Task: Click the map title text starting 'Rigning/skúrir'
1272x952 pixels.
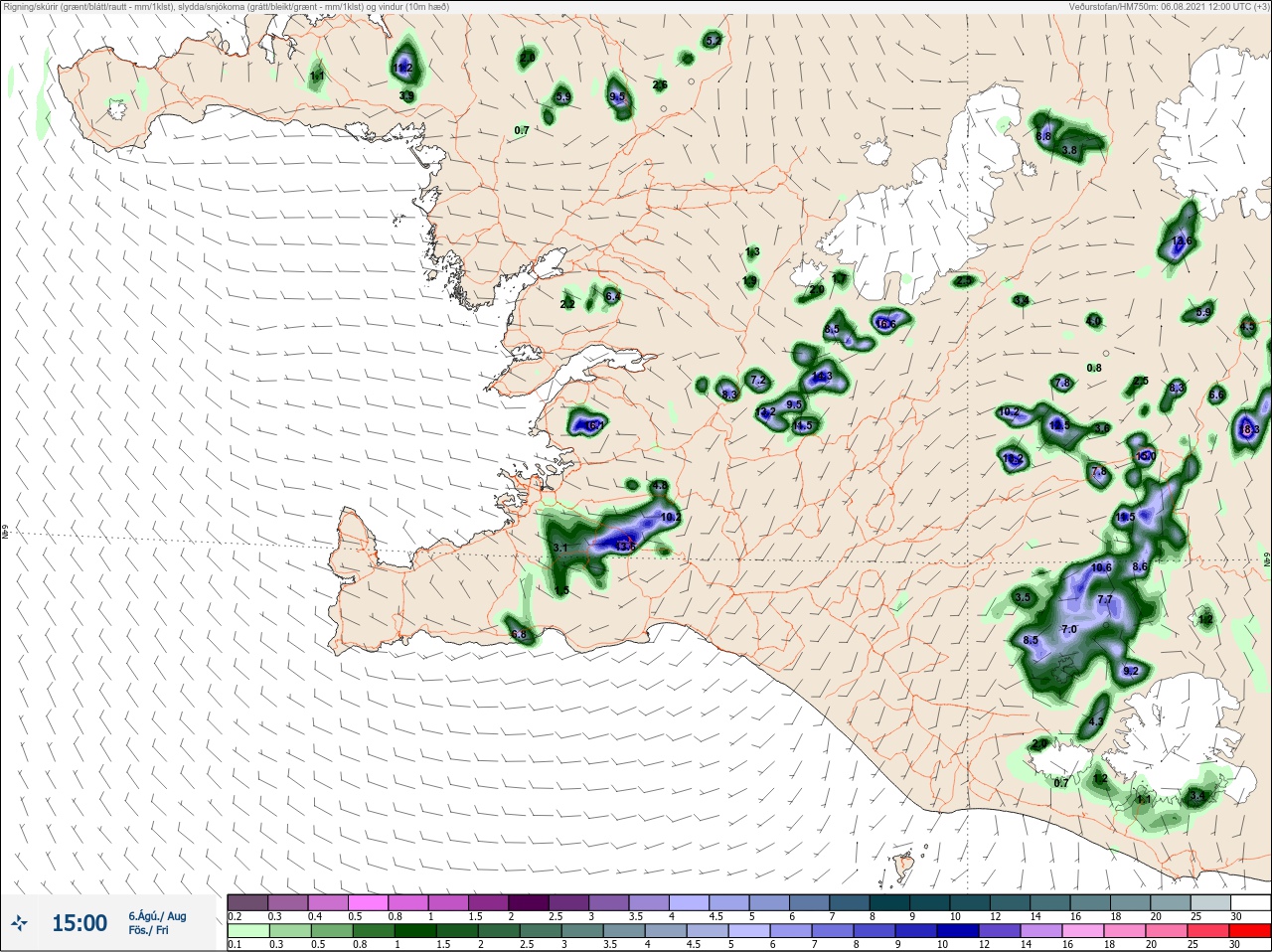Action: 226,7
